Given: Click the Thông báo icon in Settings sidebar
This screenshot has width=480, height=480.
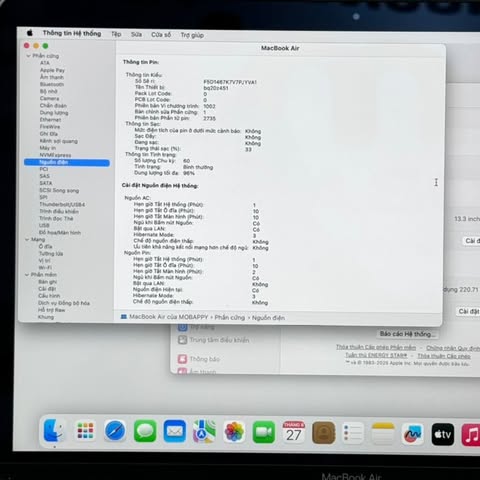Looking at the screenshot, I should [x=182, y=359].
